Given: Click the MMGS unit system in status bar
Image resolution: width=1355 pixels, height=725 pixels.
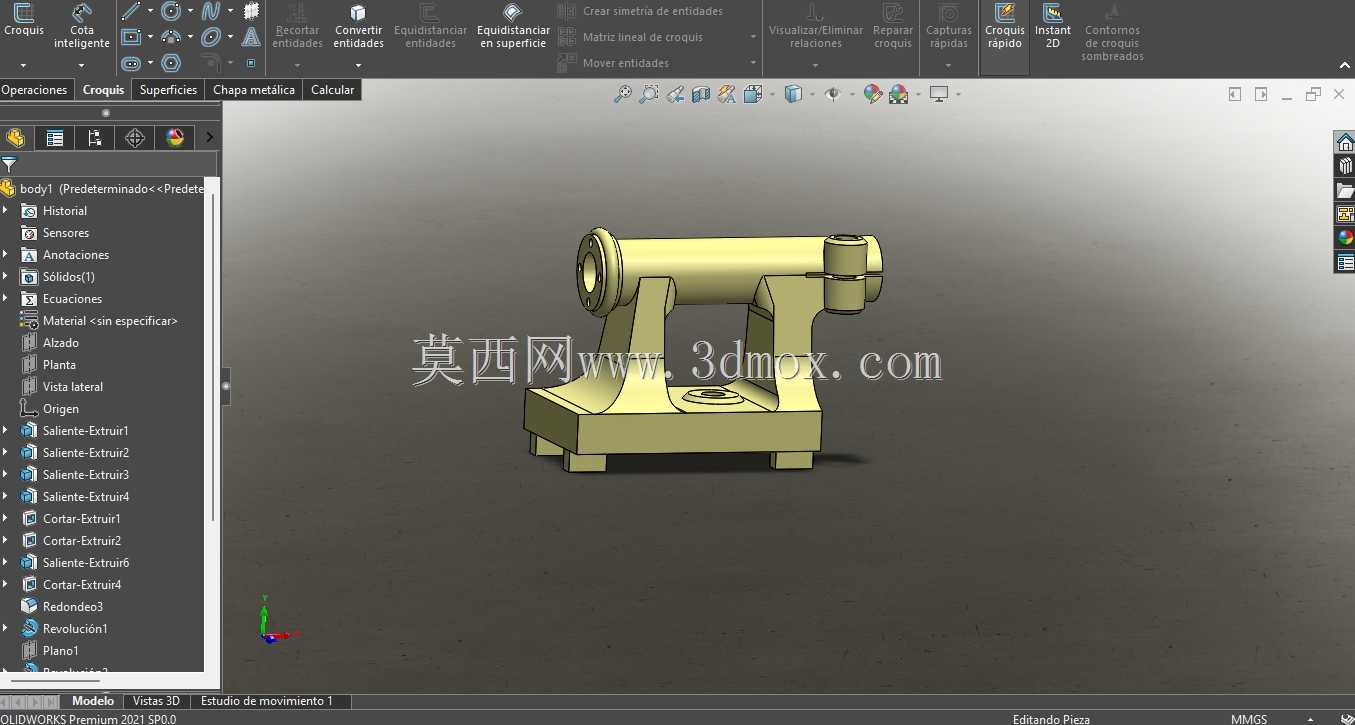Looking at the screenshot, I should pyautogui.click(x=1249, y=719).
